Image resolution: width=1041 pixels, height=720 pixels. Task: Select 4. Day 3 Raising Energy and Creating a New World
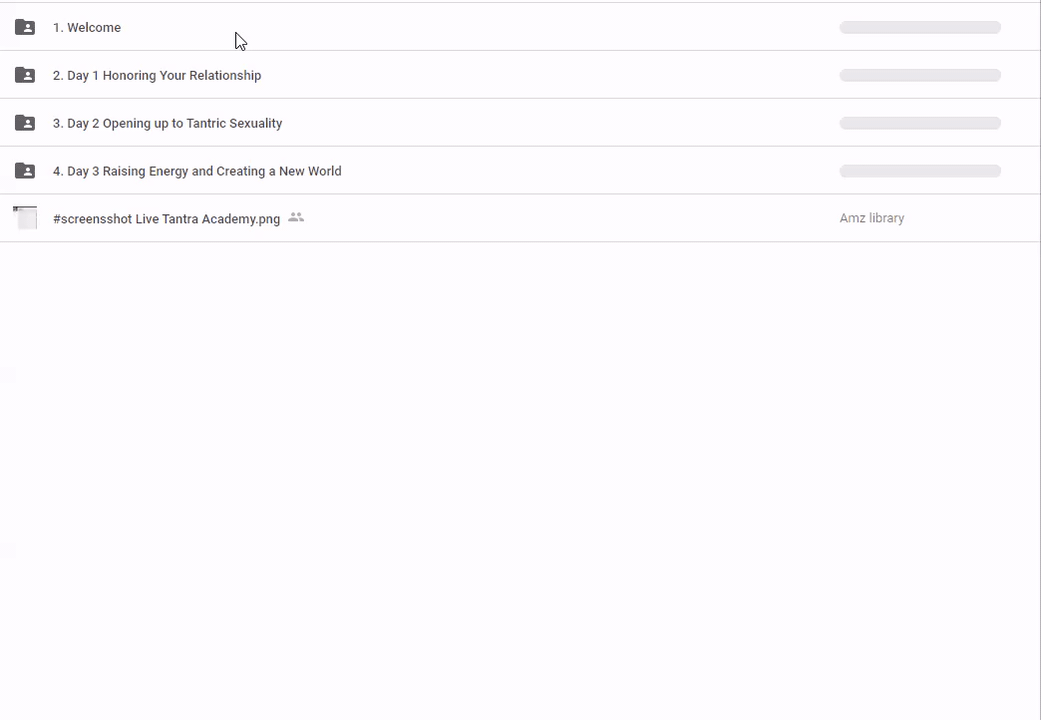pyautogui.click(x=197, y=172)
